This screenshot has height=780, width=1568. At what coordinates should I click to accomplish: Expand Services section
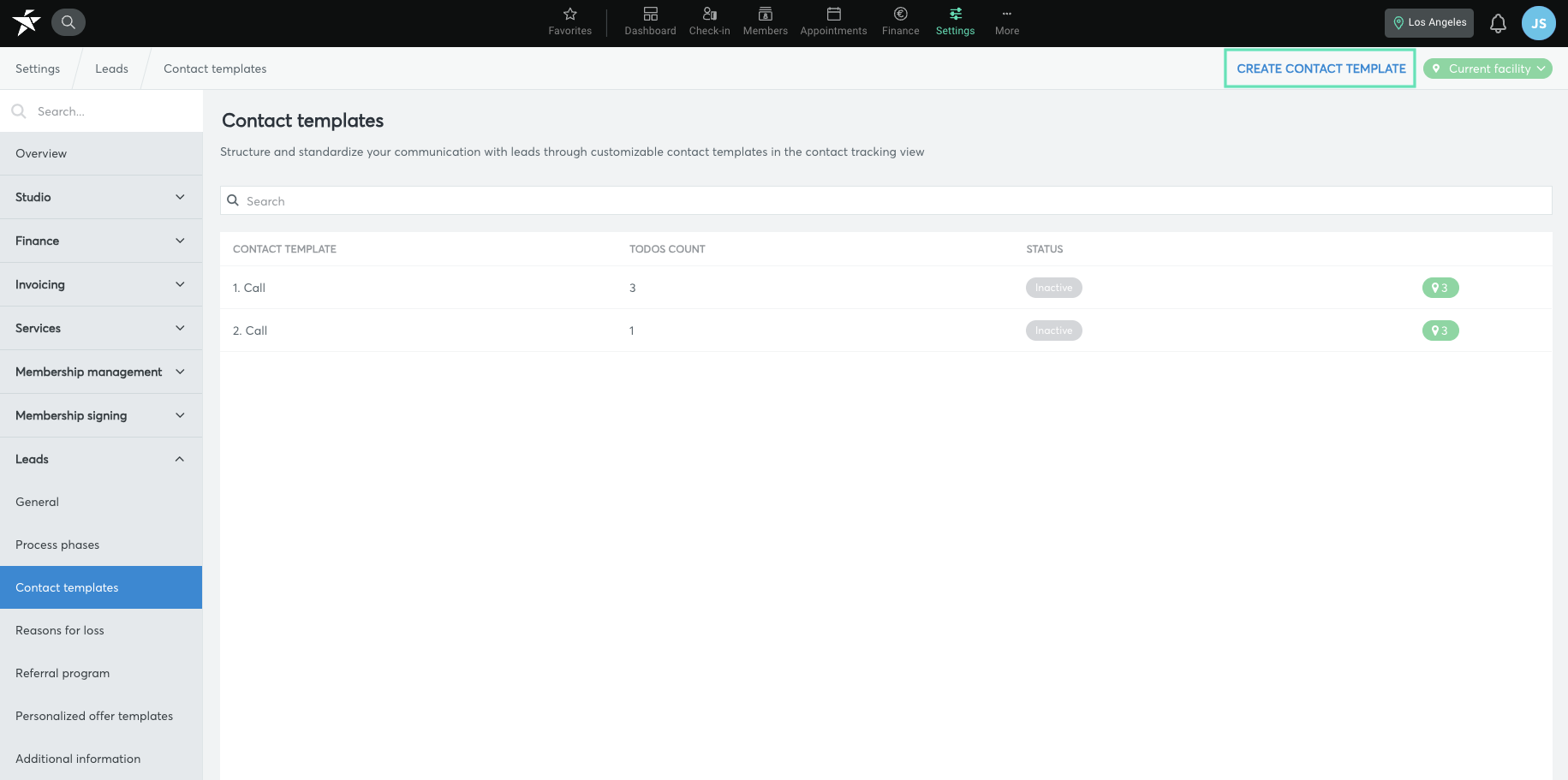(101, 328)
